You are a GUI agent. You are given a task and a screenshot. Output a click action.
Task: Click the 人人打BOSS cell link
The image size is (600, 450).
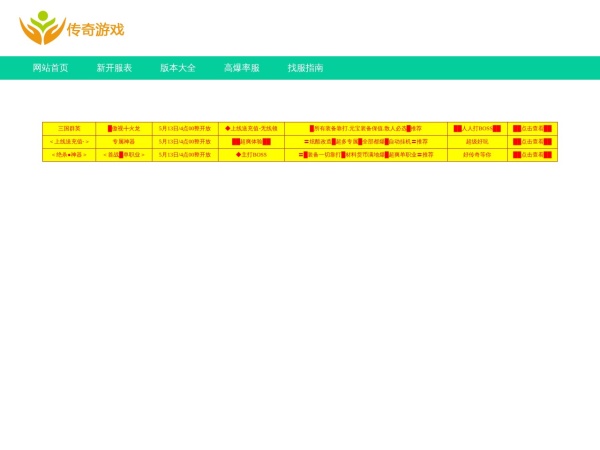[x=477, y=129]
